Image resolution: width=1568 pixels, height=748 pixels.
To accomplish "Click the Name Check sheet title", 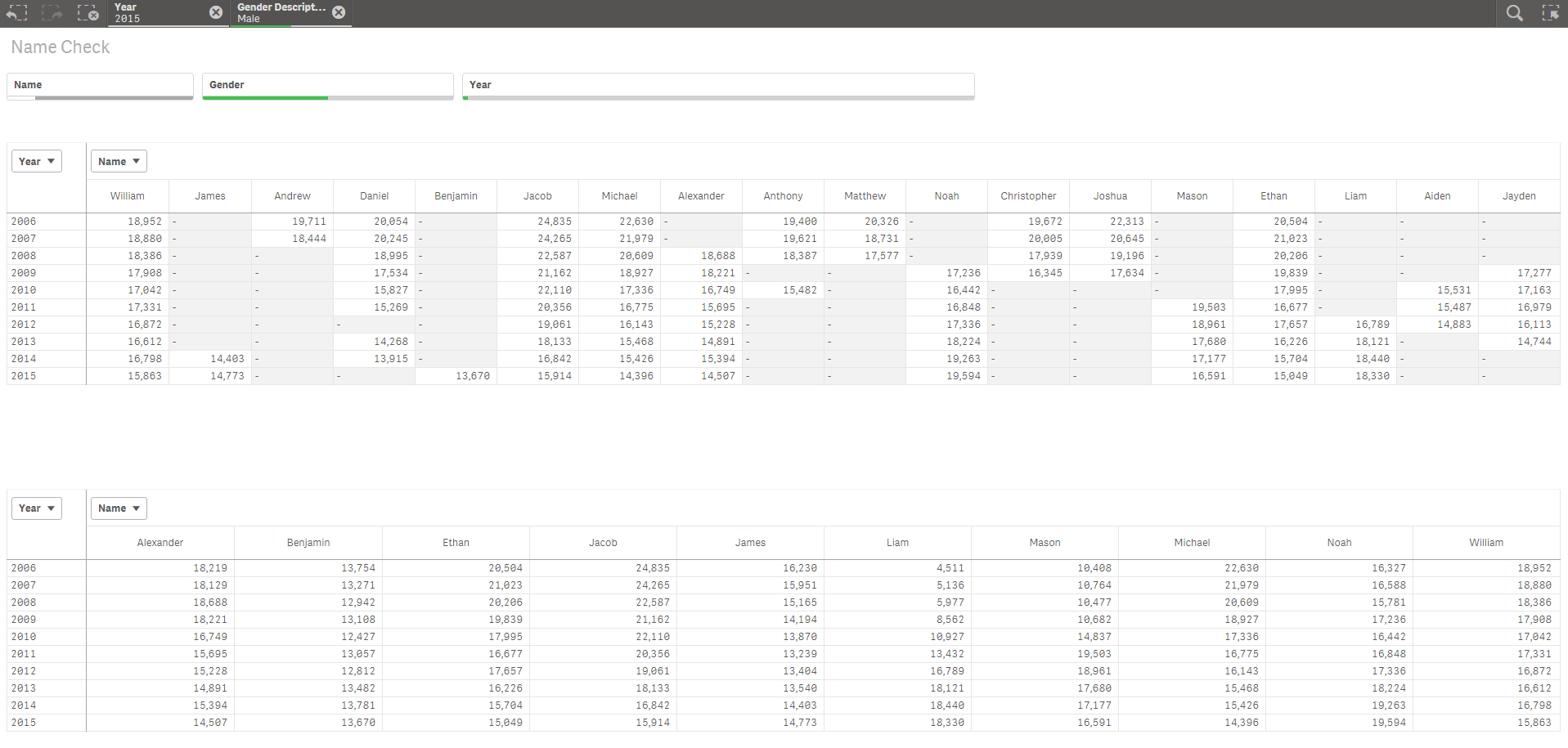I will pyautogui.click(x=61, y=47).
